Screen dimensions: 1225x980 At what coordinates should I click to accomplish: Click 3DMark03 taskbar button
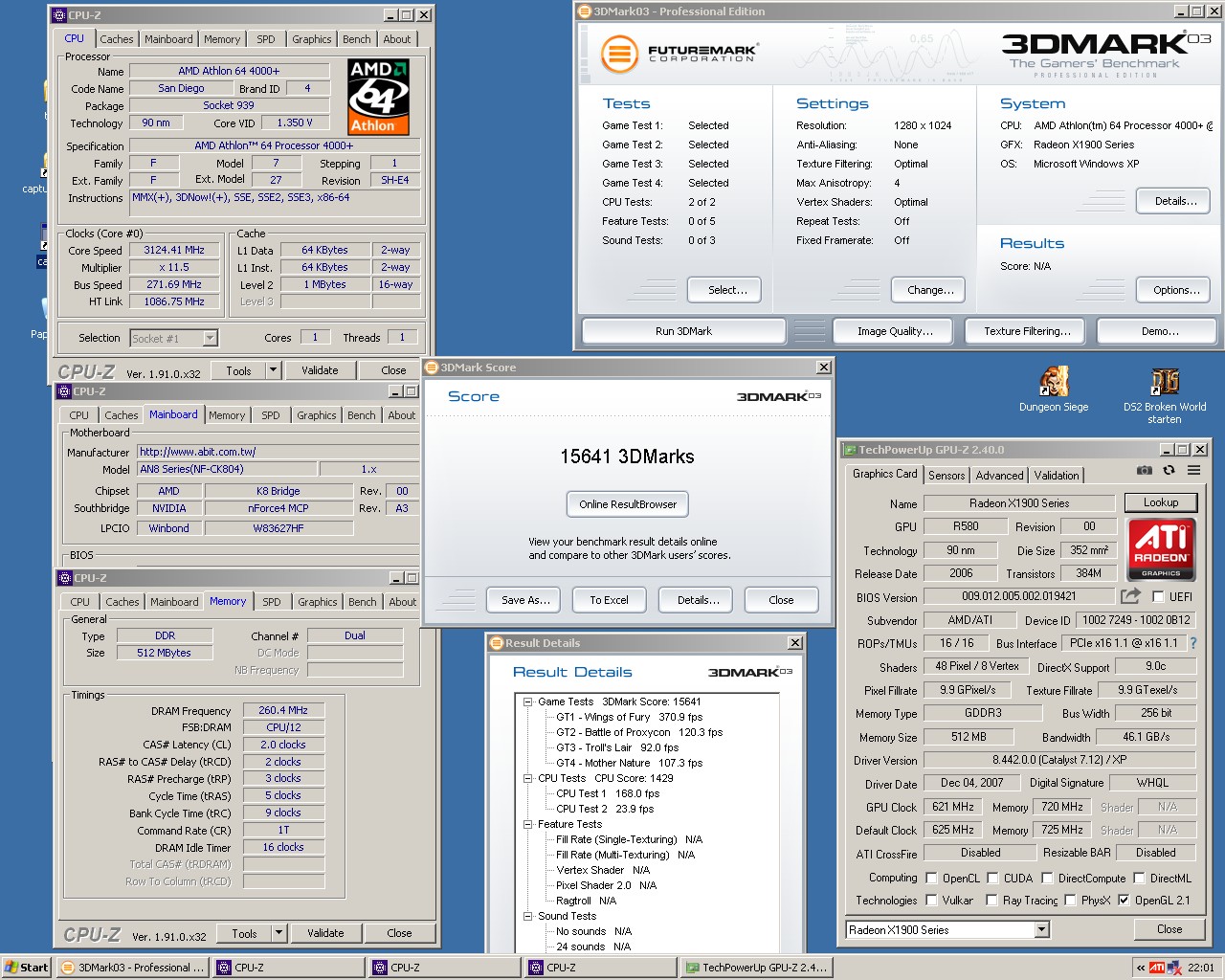click(x=133, y=968)
